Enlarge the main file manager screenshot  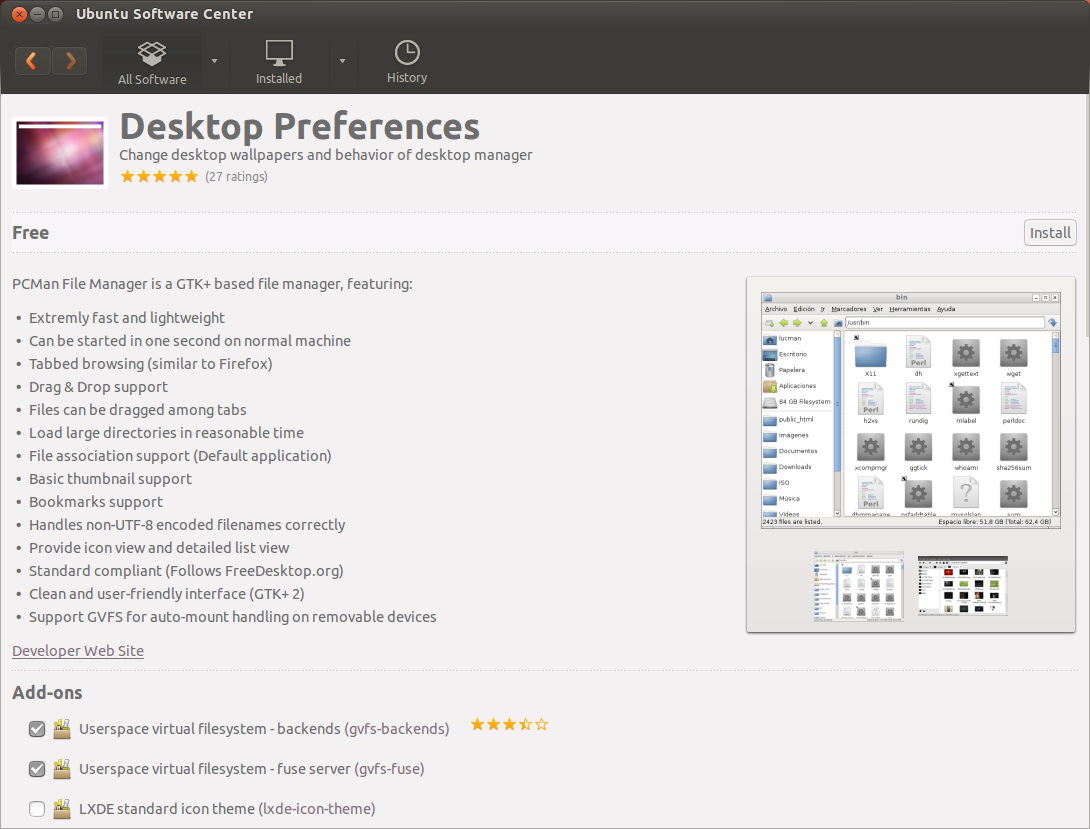[x=911, y=411]
